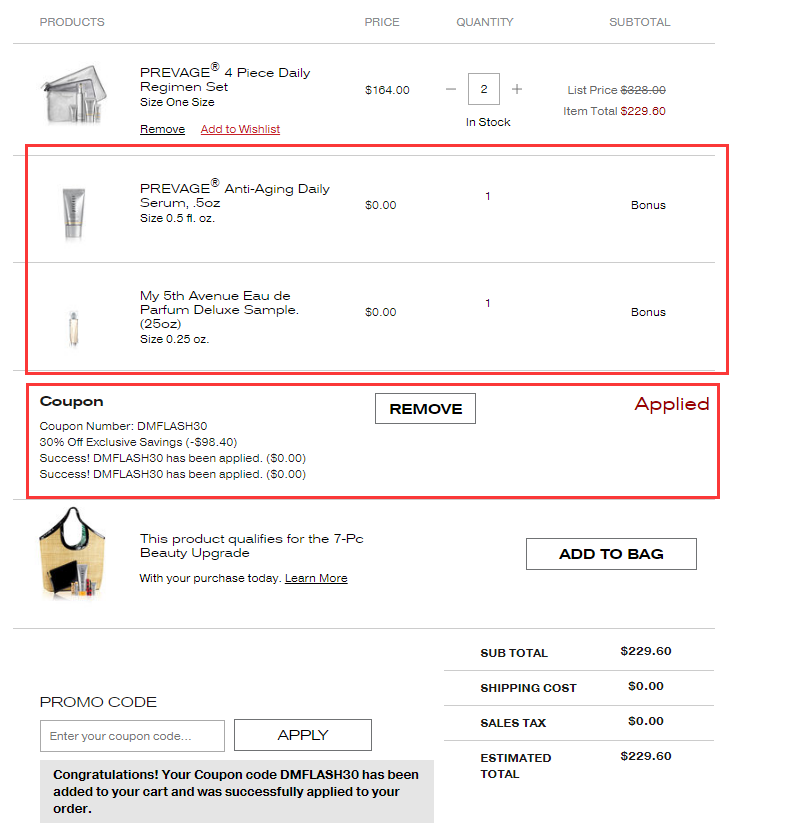788x831 pixels.
Task: Add the regimen set to Wishlist
Action: click(240, 129)
